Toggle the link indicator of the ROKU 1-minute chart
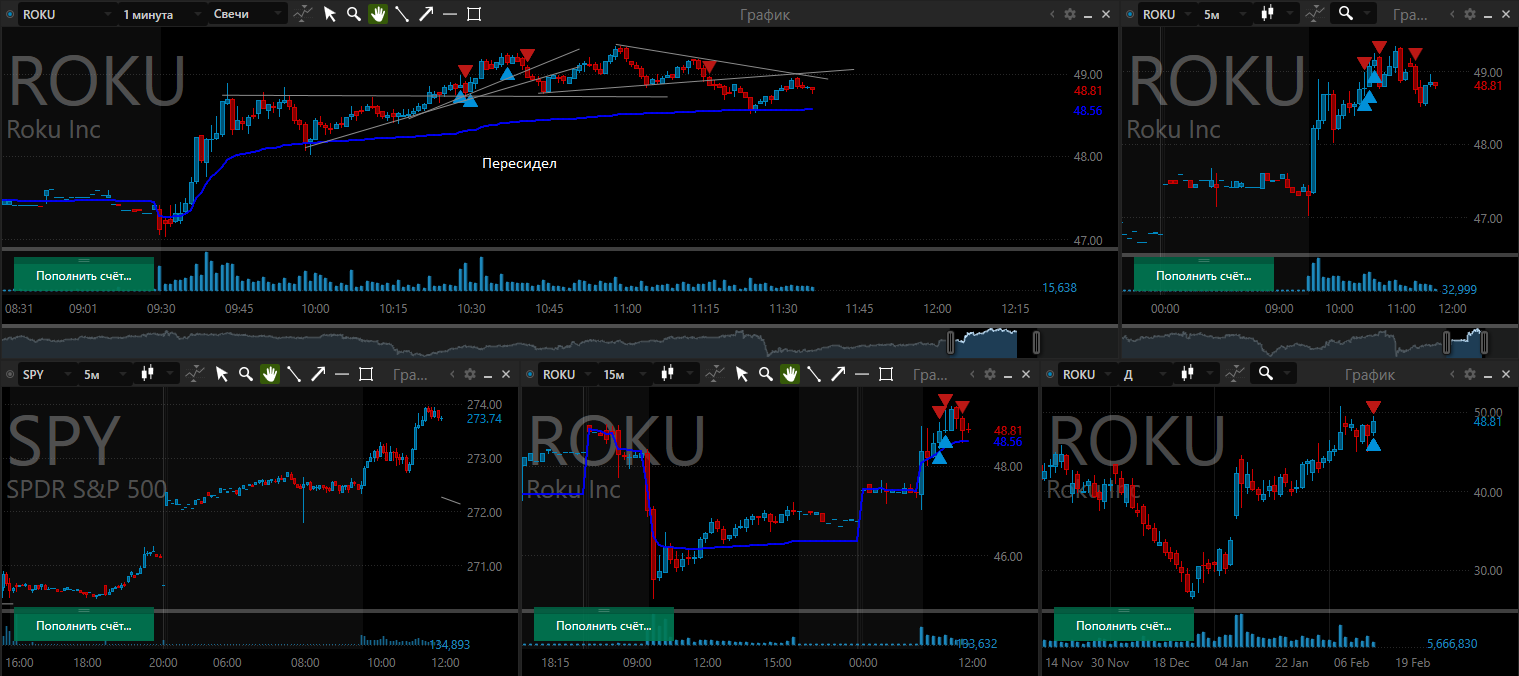1519x676 pixels. coord(10,14)
